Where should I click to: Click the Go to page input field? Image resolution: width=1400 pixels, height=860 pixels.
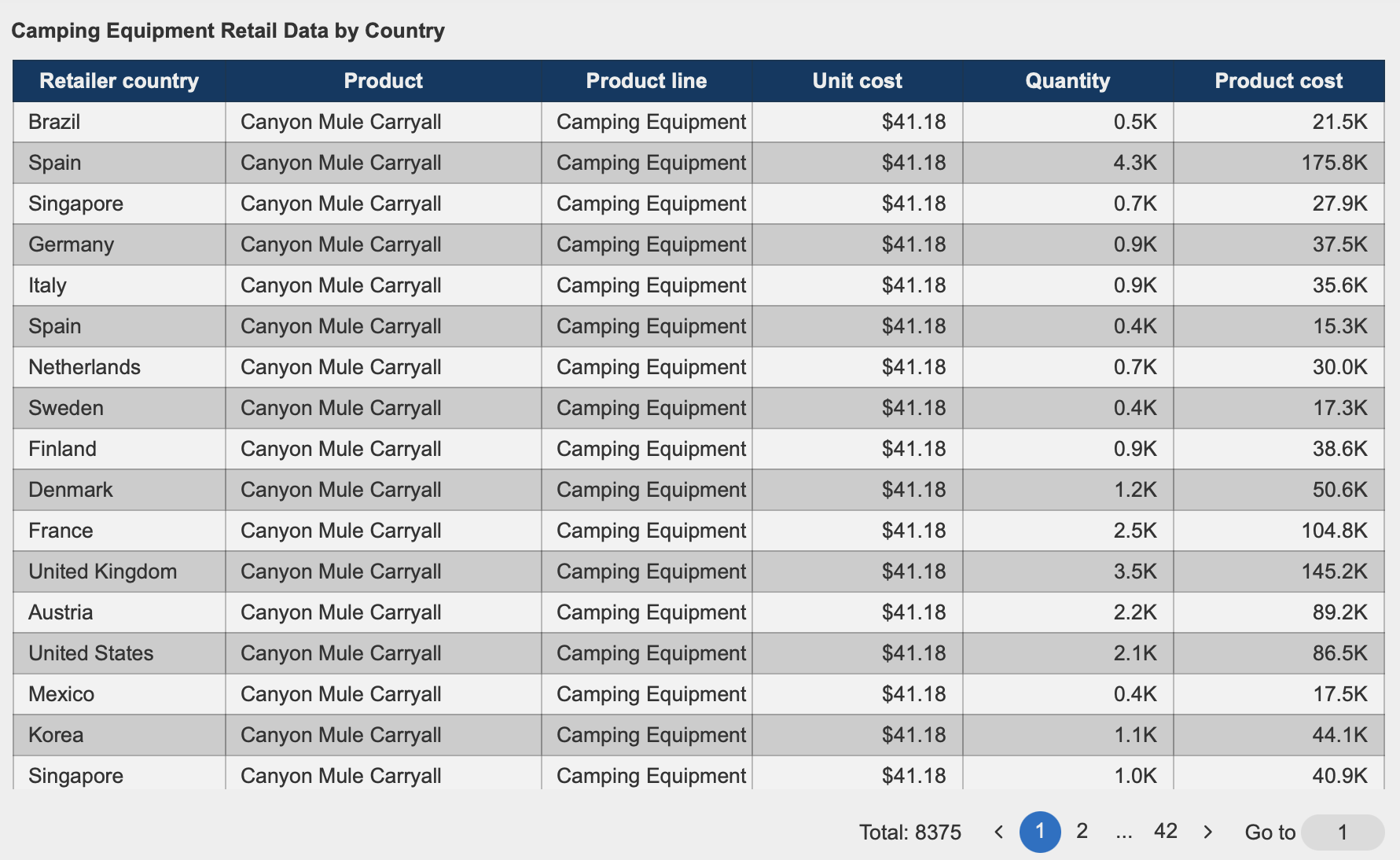point(1342,832)
